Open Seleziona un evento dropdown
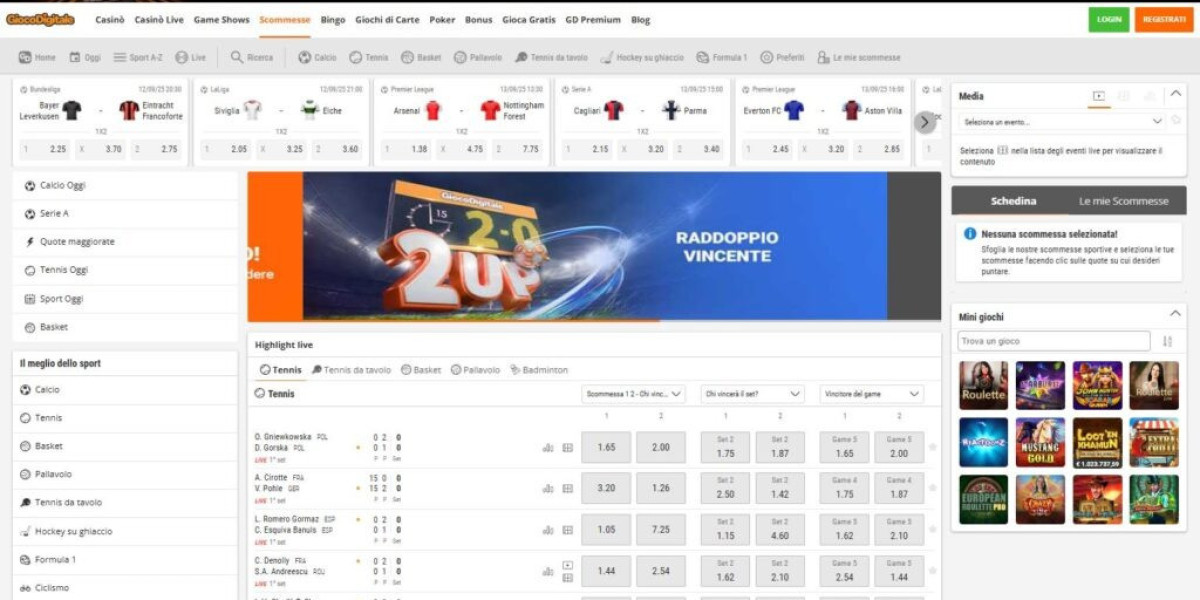Screen dimensions: 1200x600 [x=1062, y=121]
